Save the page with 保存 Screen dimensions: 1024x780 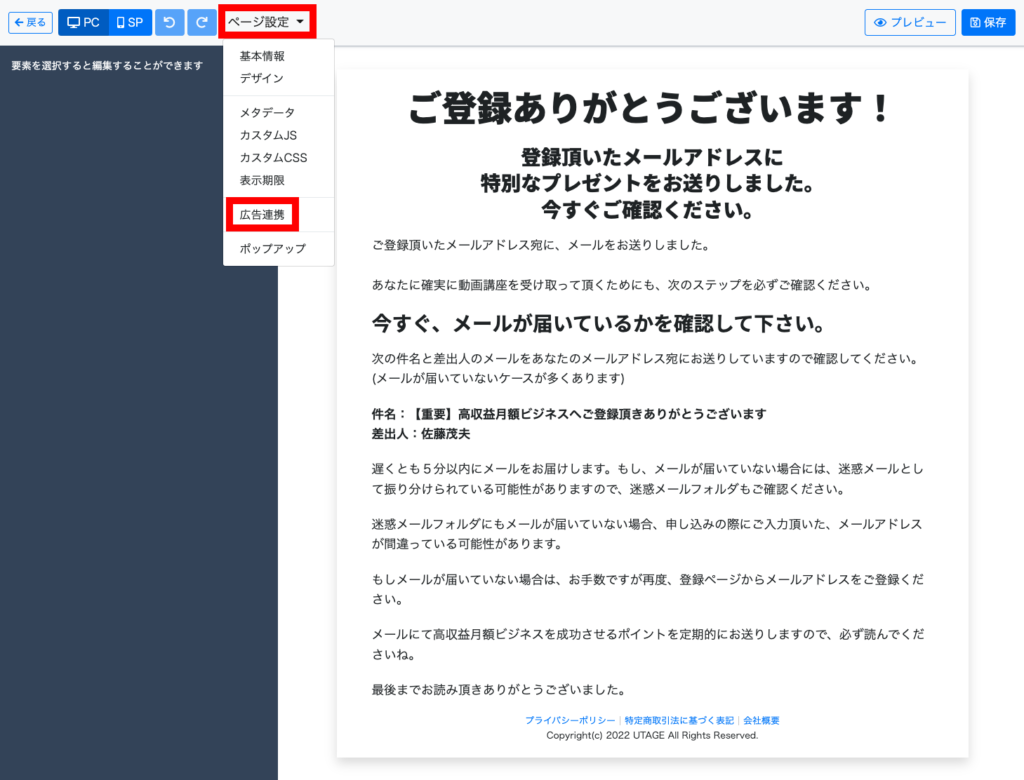tap(988, 22)
